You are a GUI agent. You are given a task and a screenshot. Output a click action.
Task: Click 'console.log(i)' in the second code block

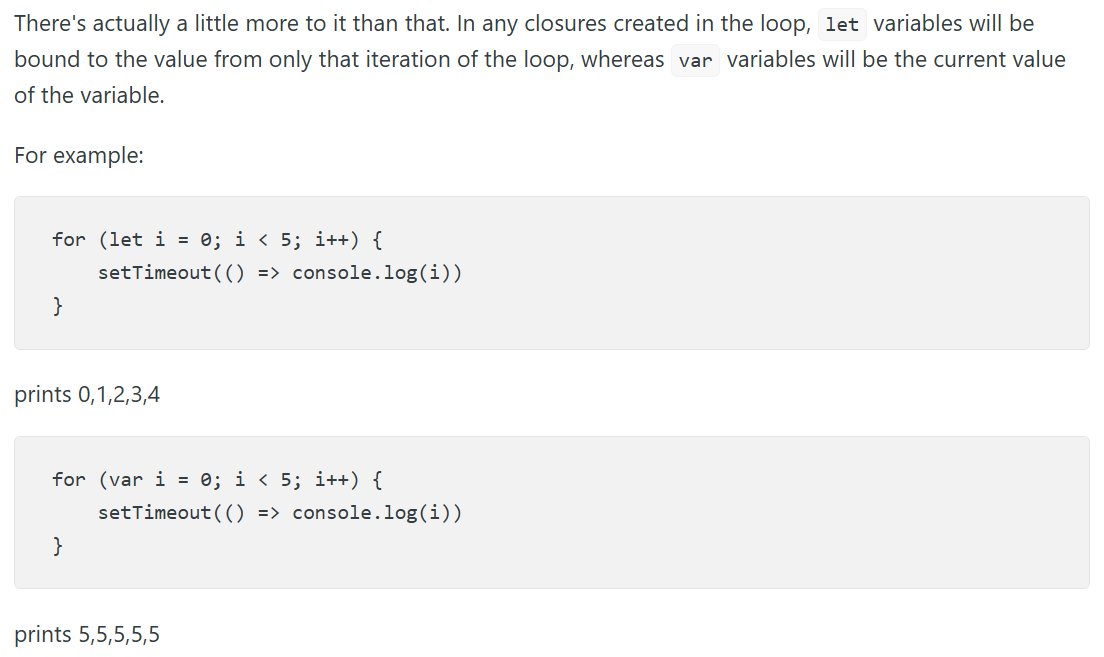377,513
